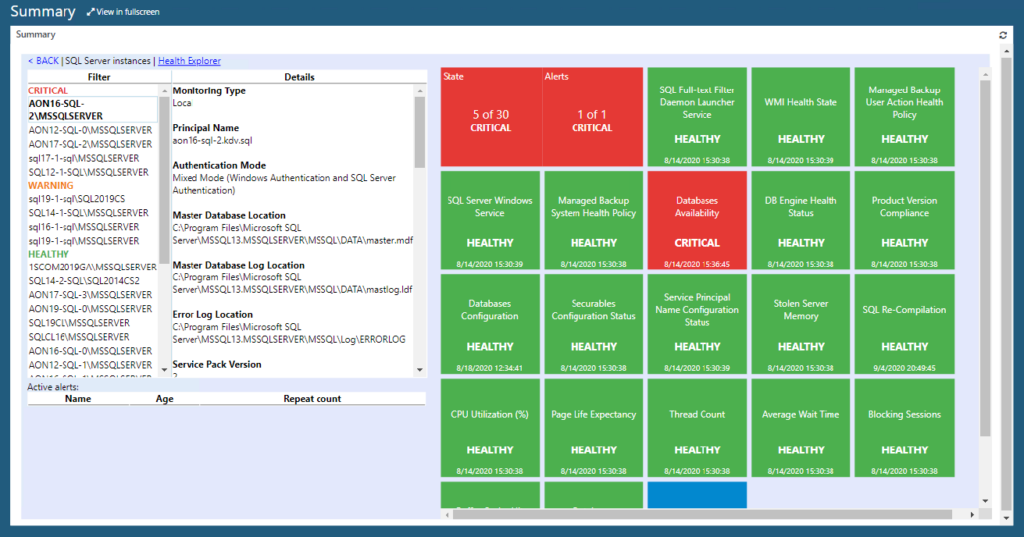Select sql17-1-sql\MSSQLSERVER instance

click(84, 158)
